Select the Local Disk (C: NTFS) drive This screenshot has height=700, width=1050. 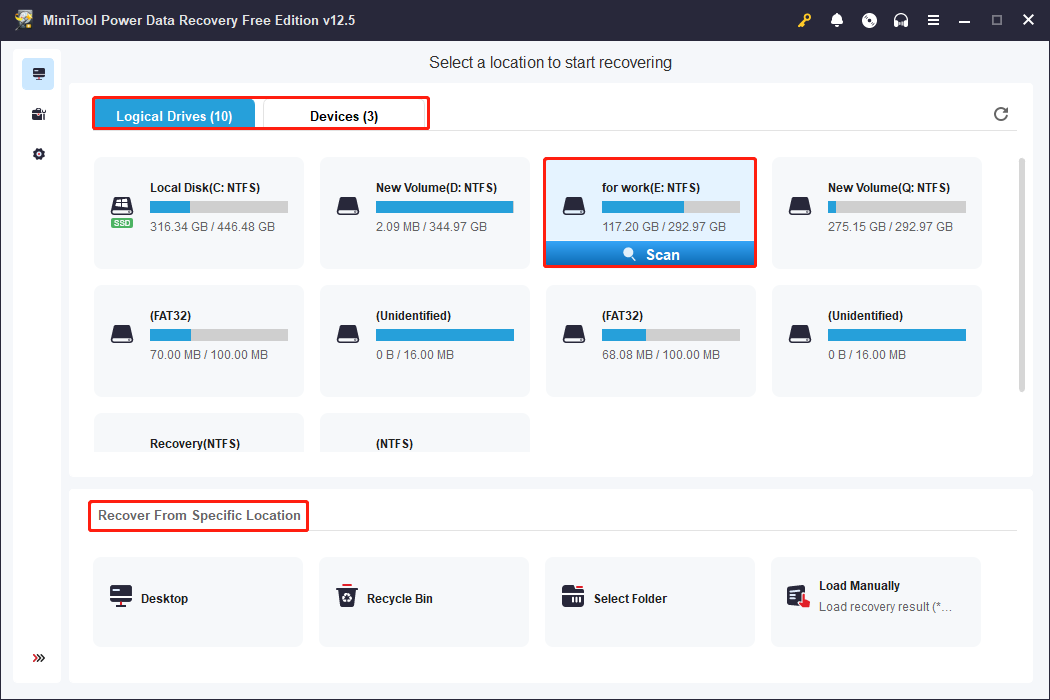click(x=199, y=212)
